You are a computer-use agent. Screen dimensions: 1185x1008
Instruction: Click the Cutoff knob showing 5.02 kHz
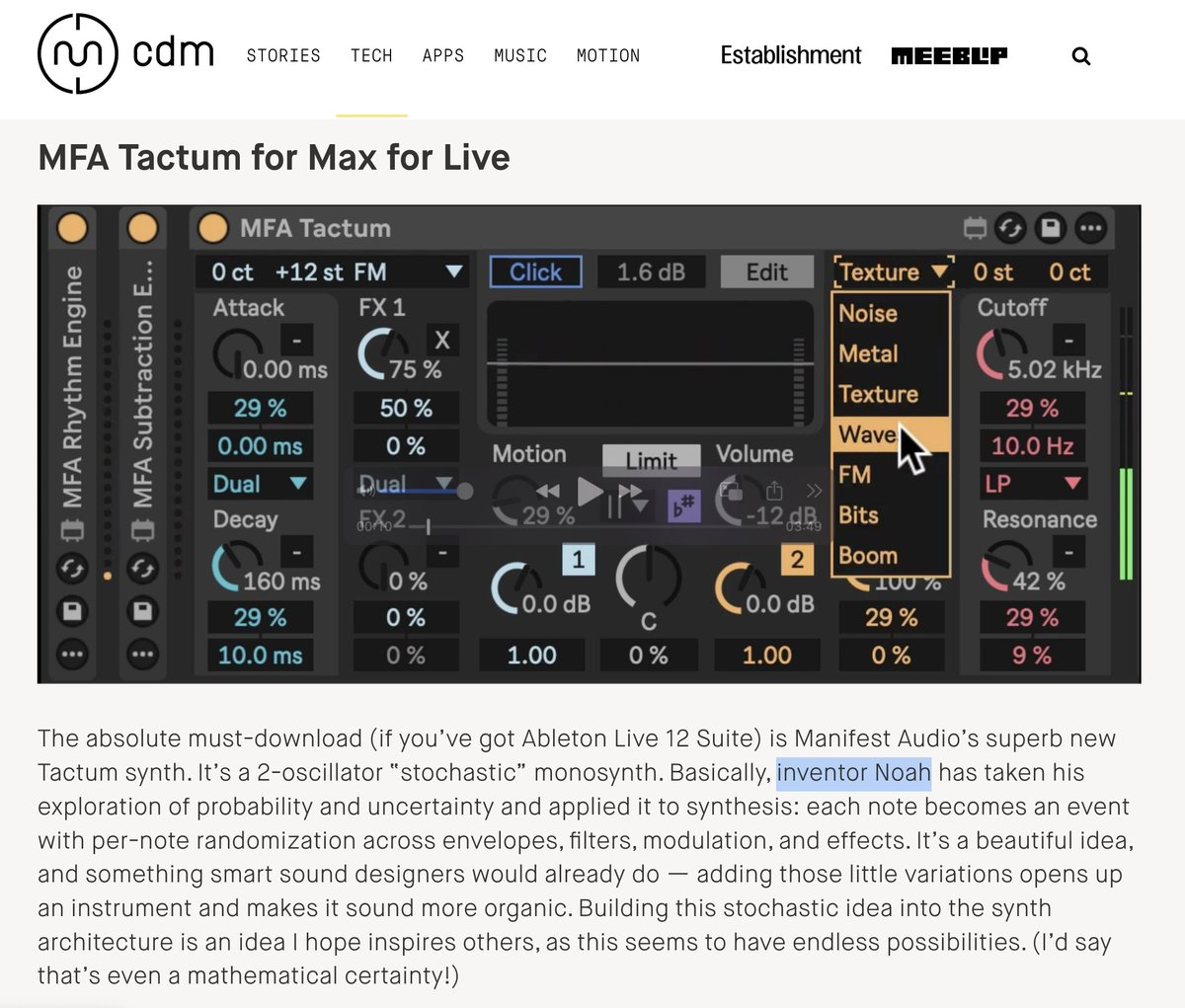point(1001,352)
